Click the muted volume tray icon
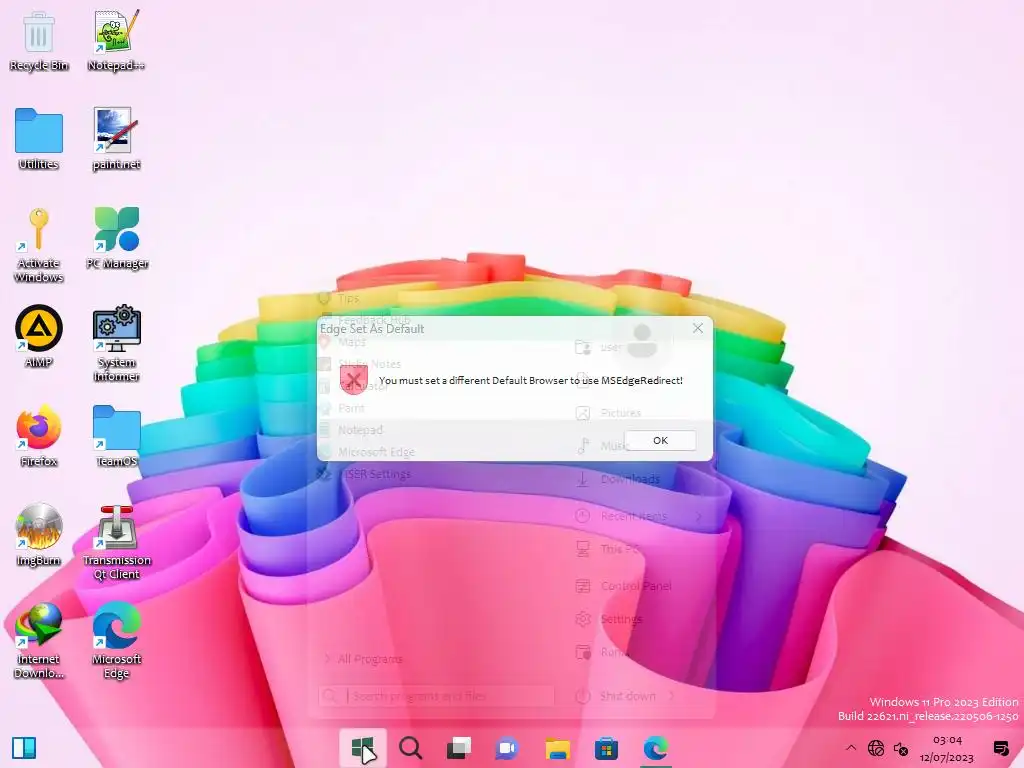 [x=901, y=748]
